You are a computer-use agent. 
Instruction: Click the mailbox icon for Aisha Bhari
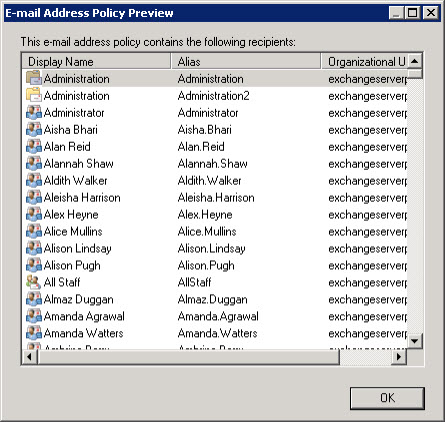point(34,129)
